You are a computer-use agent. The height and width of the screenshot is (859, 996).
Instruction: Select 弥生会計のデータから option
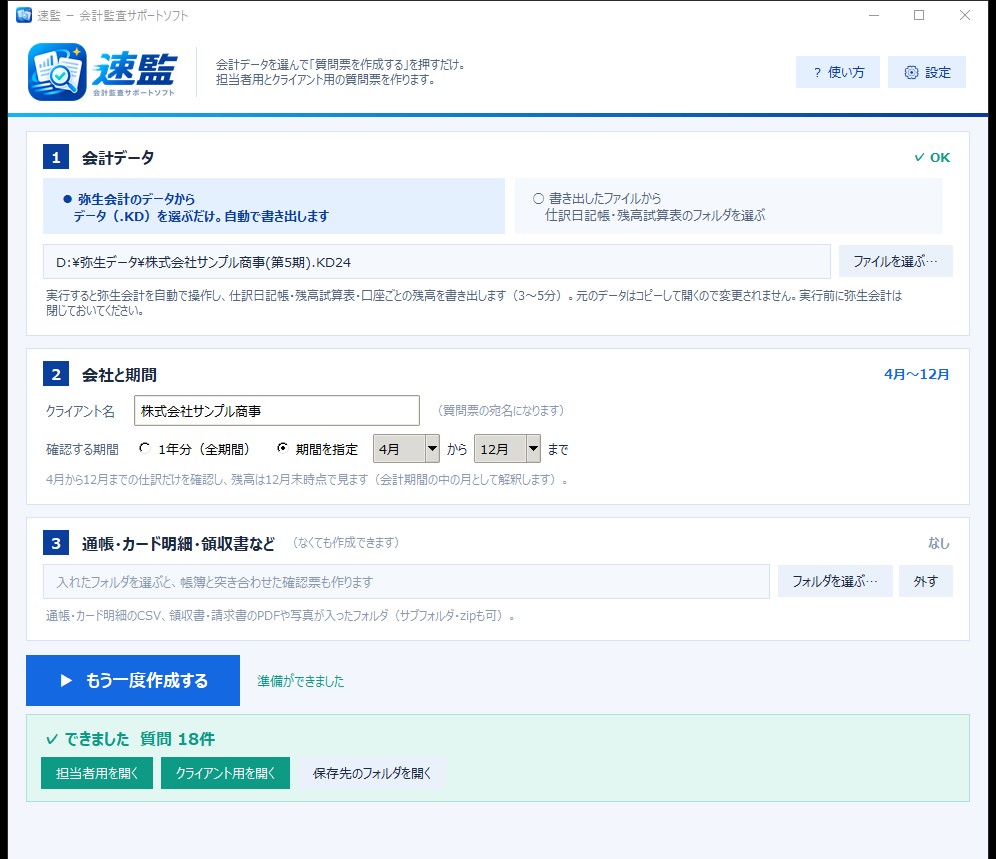274,206
